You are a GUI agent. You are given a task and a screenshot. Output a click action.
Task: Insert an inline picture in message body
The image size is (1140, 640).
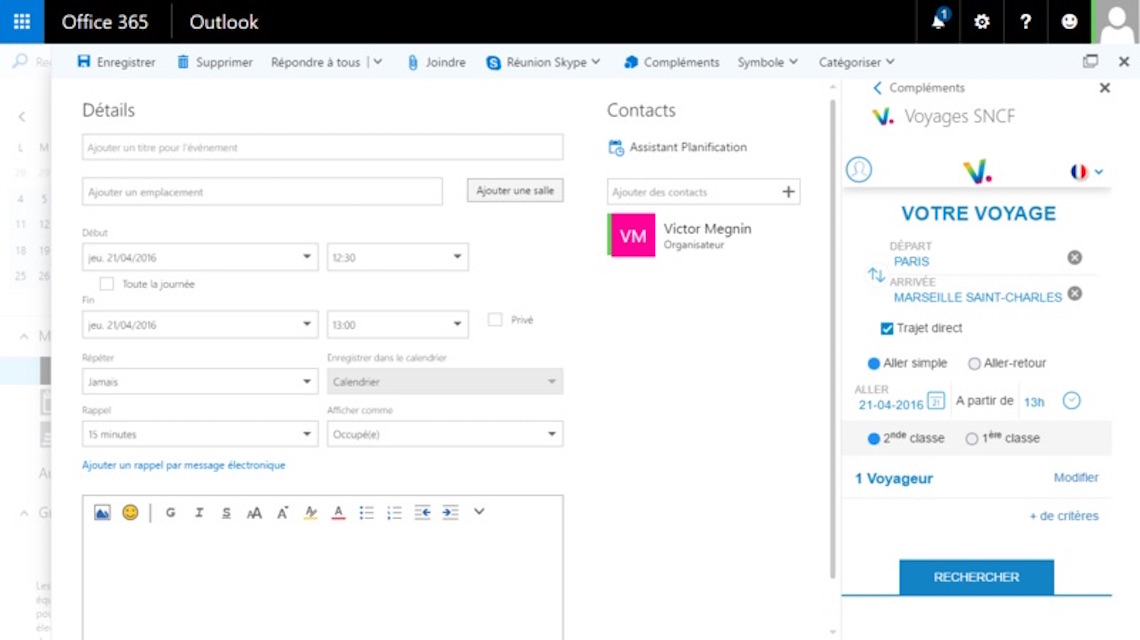click(x=103, y=513)
